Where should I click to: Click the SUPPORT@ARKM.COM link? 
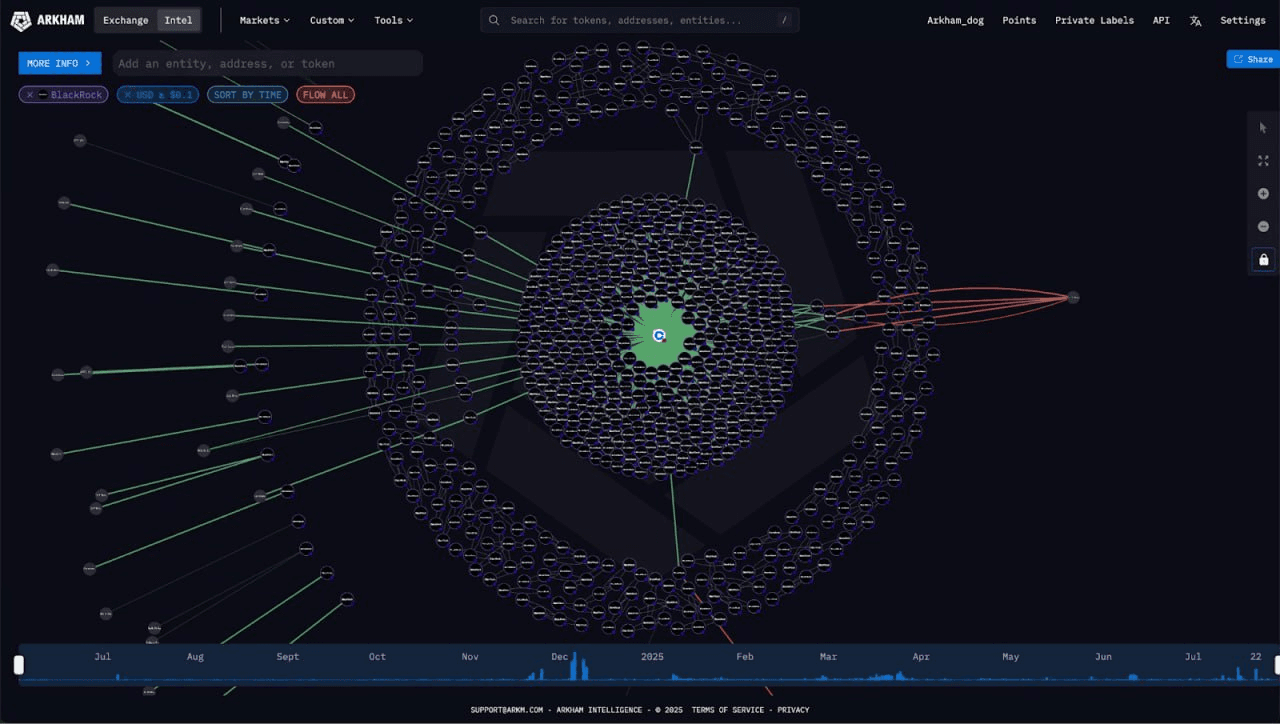tap(507, 710)
